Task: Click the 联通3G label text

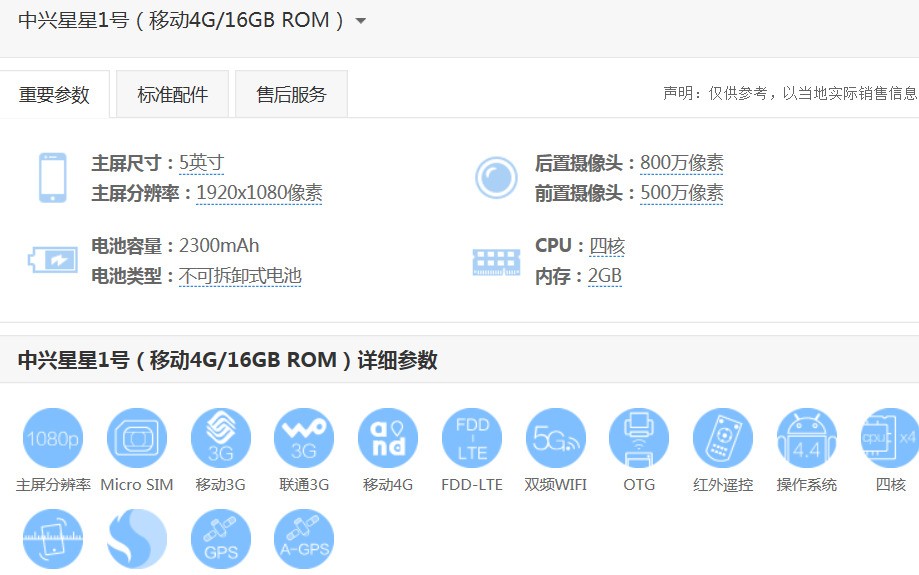Action: click(x=304, y=485)
